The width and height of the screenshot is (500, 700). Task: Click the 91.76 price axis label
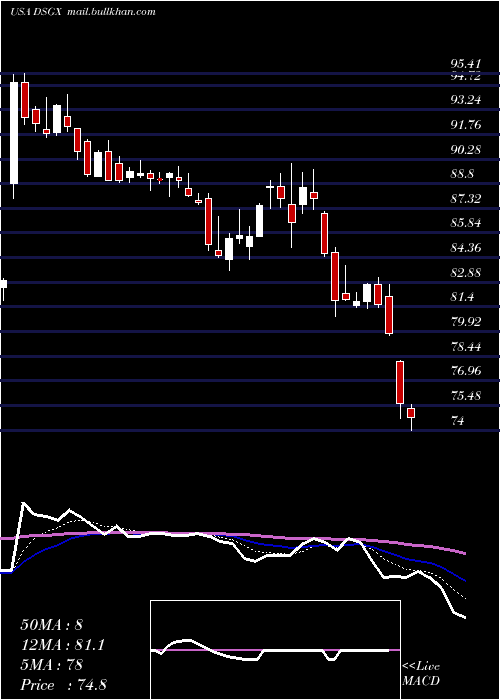click(466, 125)
